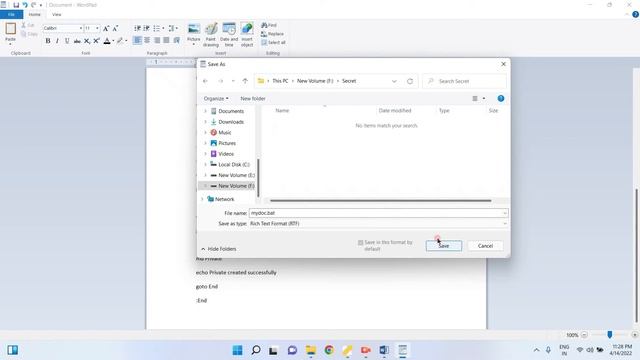Select Documents in the navigation pane
This screenshot has width=640, height=360.
click(x=231, y=111)
